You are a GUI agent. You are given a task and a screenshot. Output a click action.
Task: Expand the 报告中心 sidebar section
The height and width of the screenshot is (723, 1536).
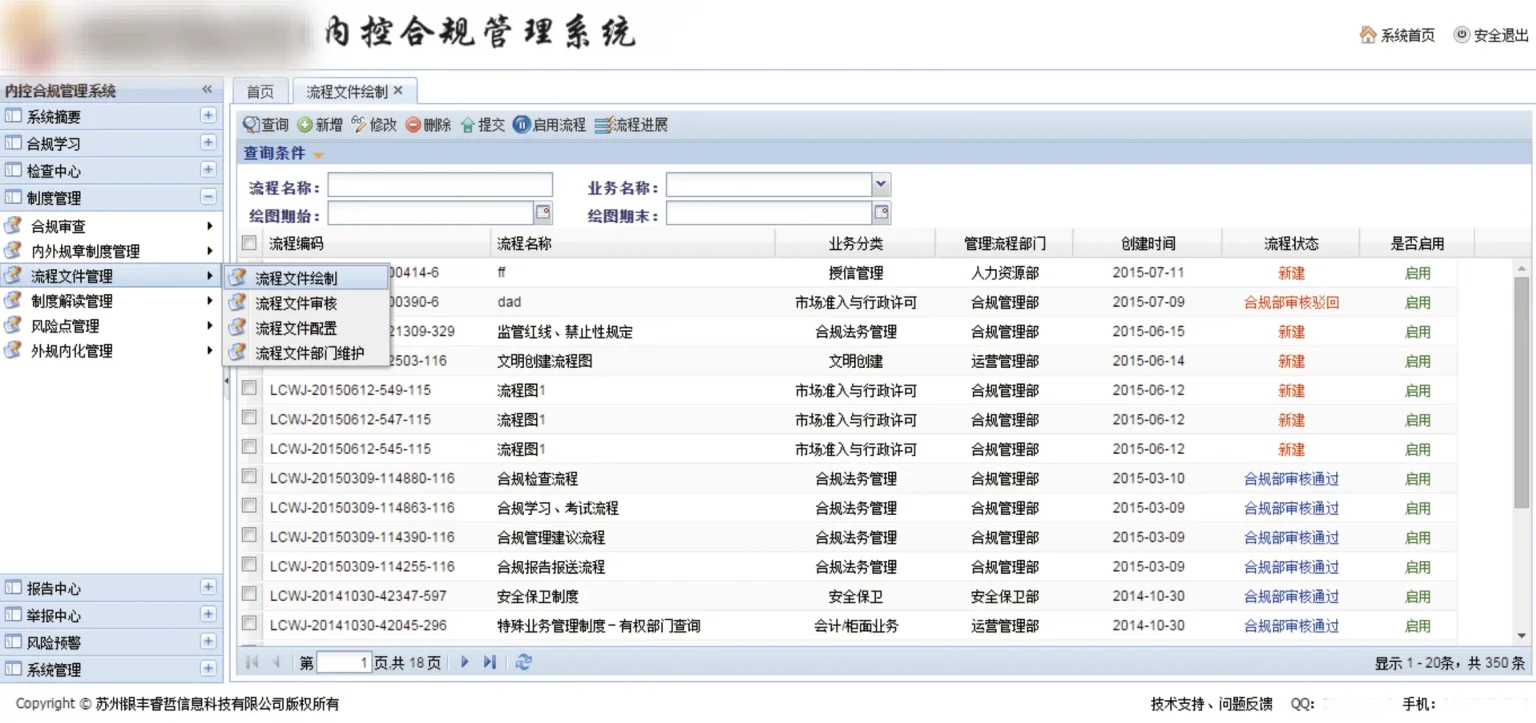[x=208, y=587]
